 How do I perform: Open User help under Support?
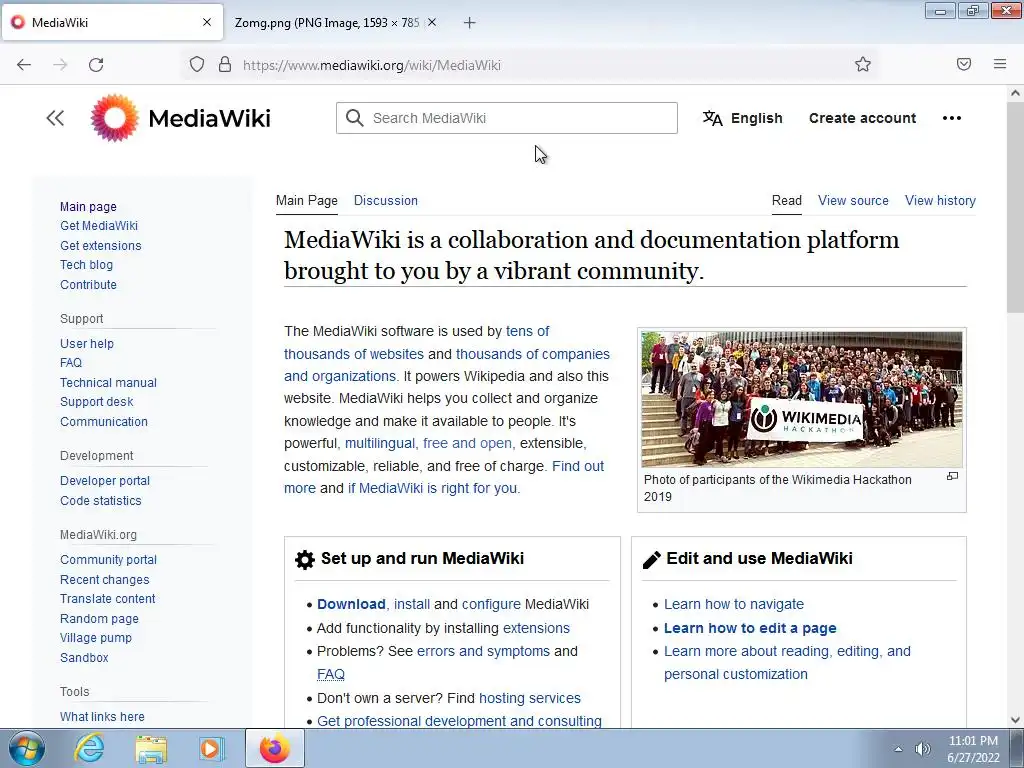[87, 344]
